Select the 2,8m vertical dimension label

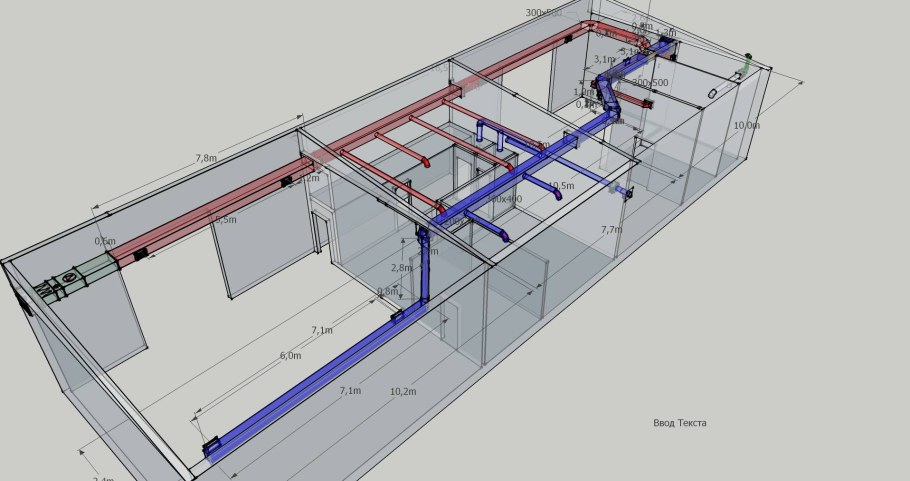(400, 268)
